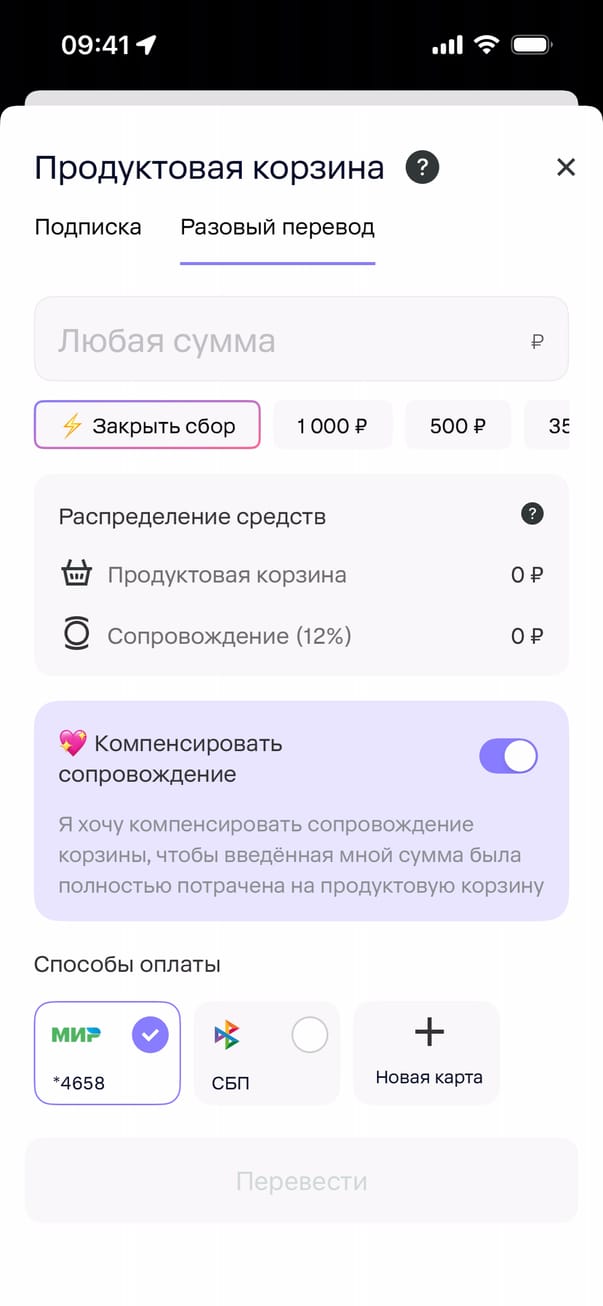Tap the help icon beside Продуктовая корзина title
The image size is (603, 1306).
(422, 167)
